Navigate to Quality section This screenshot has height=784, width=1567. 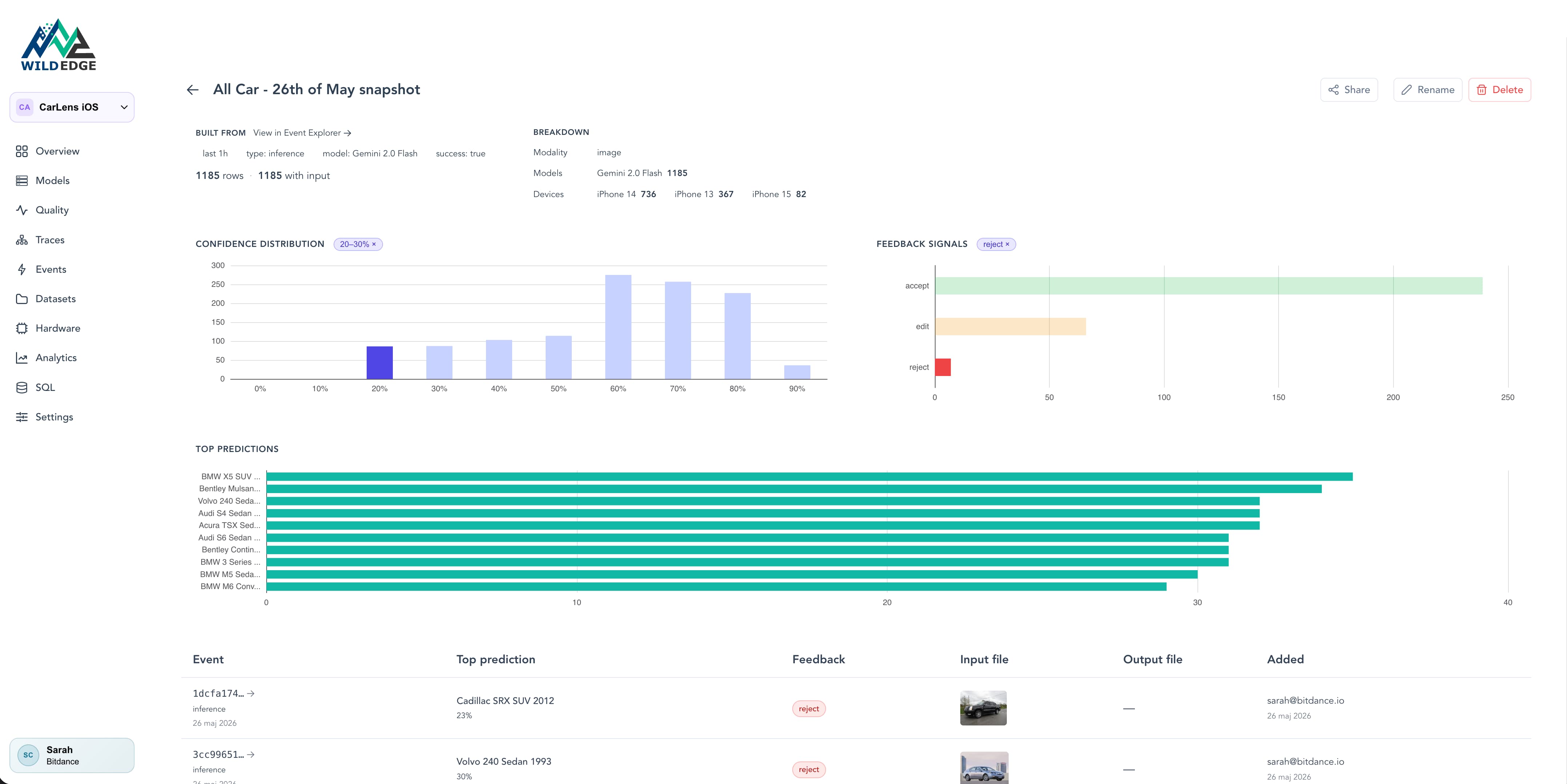click(x=52, y=210)
